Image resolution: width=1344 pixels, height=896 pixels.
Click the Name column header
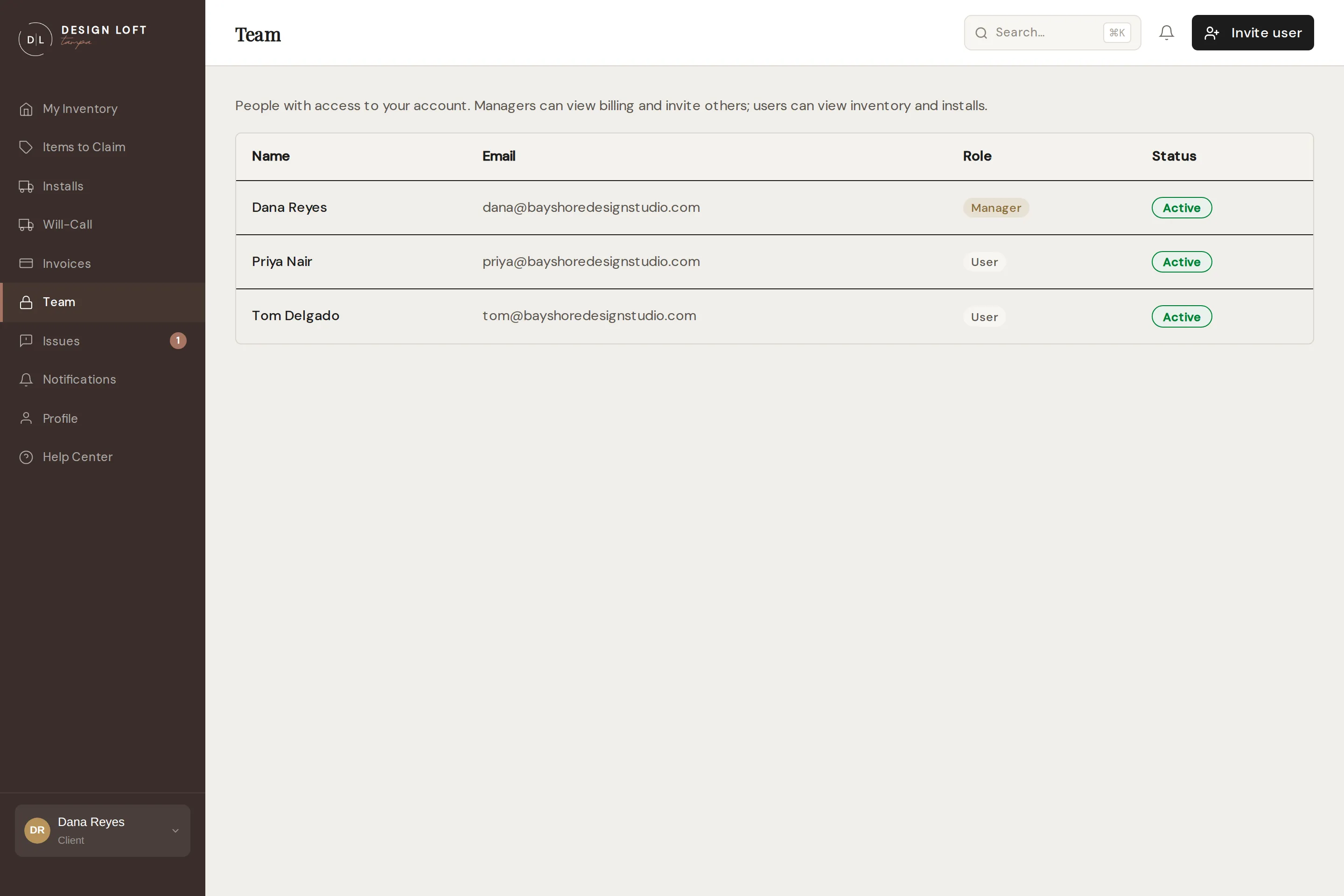click(271, 156)
